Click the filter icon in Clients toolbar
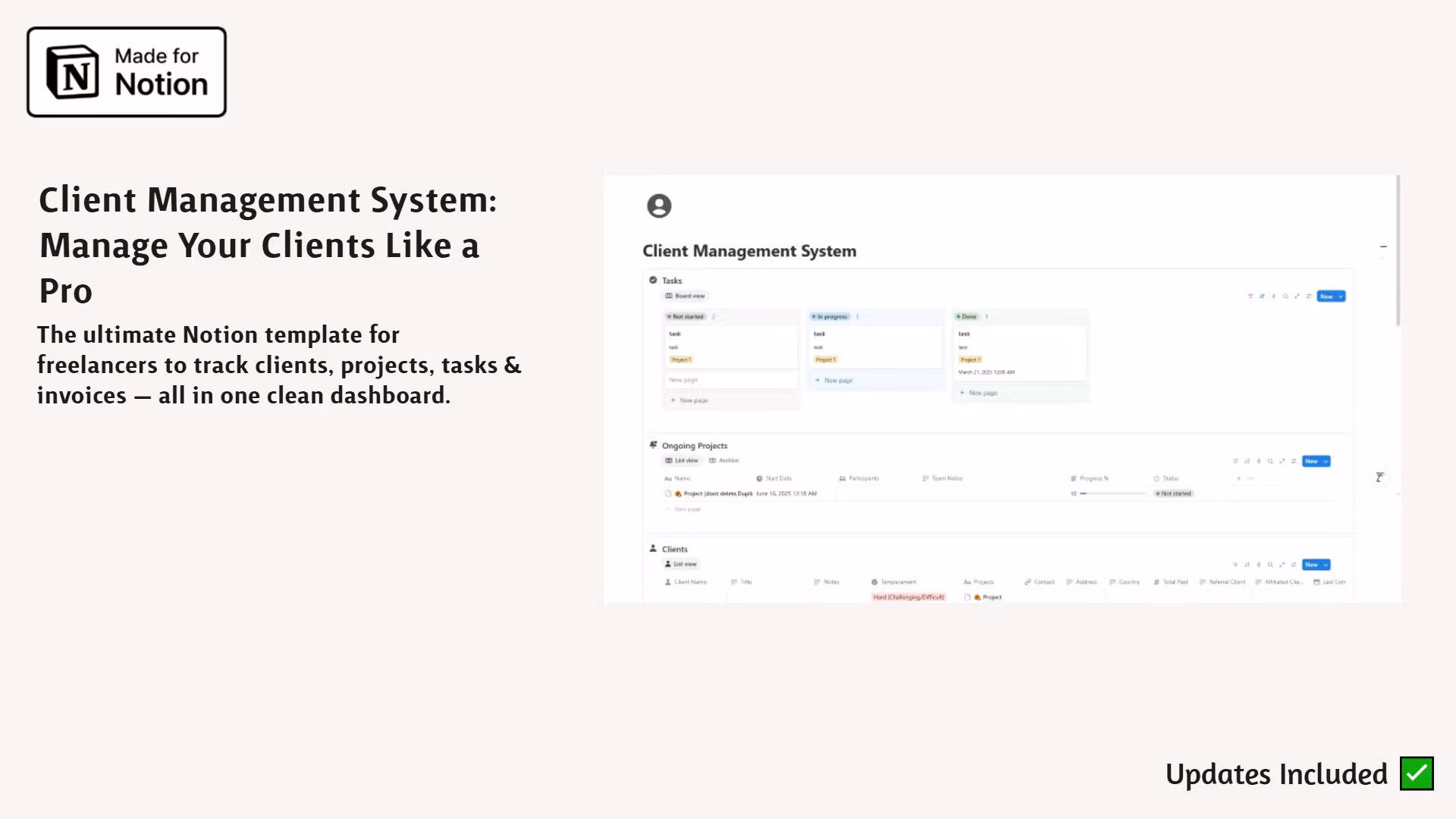 1235,565
